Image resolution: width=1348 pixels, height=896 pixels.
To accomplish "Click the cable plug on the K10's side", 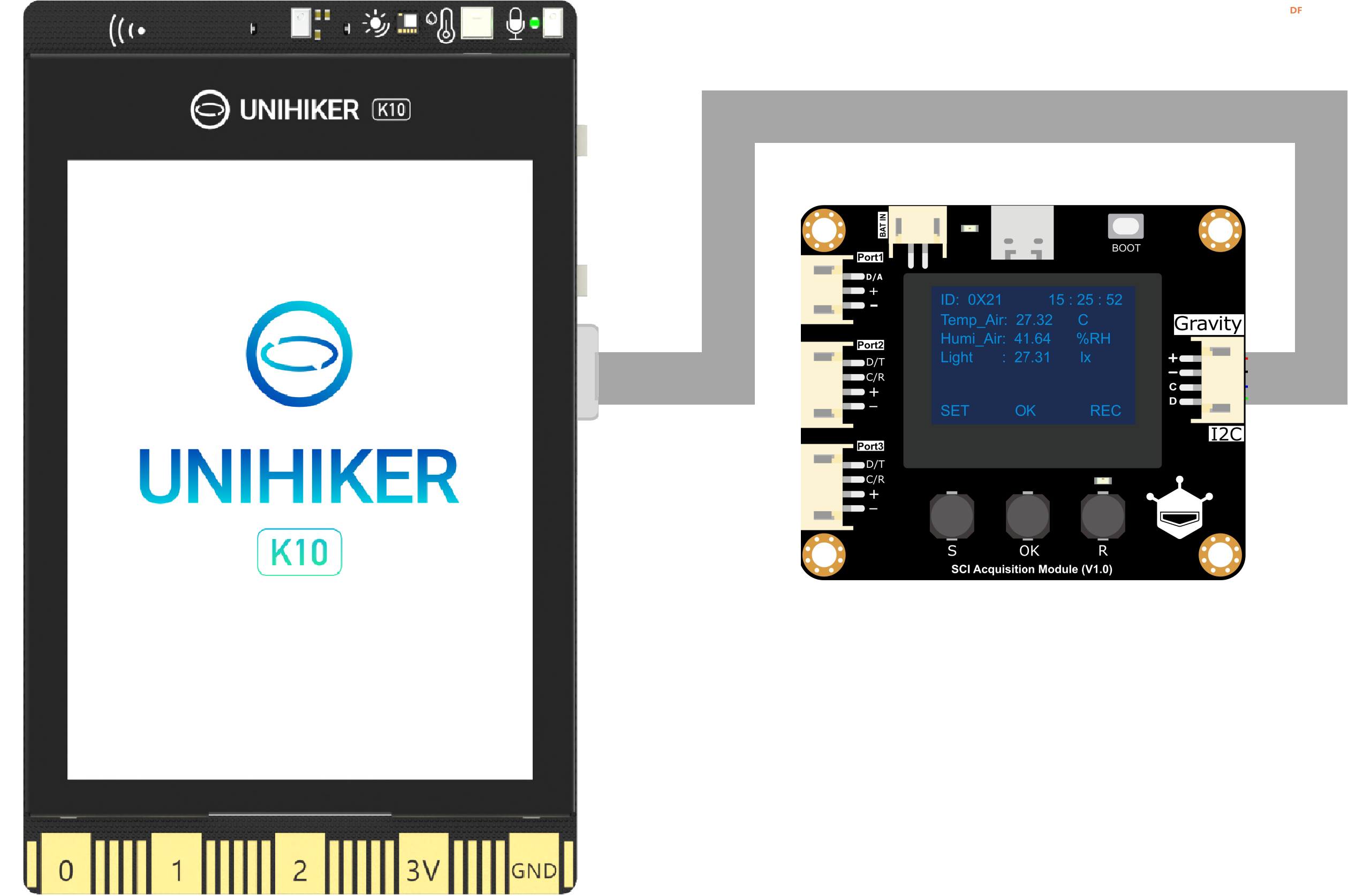I will [587, 373].
